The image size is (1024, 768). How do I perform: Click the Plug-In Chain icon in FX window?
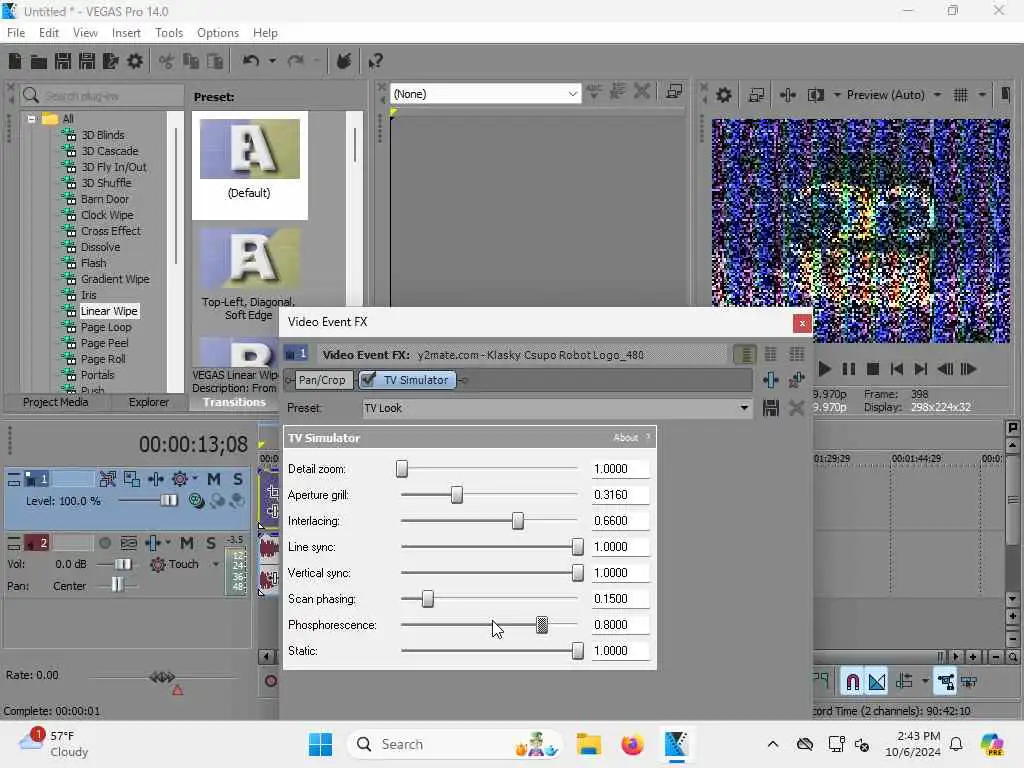771,380
